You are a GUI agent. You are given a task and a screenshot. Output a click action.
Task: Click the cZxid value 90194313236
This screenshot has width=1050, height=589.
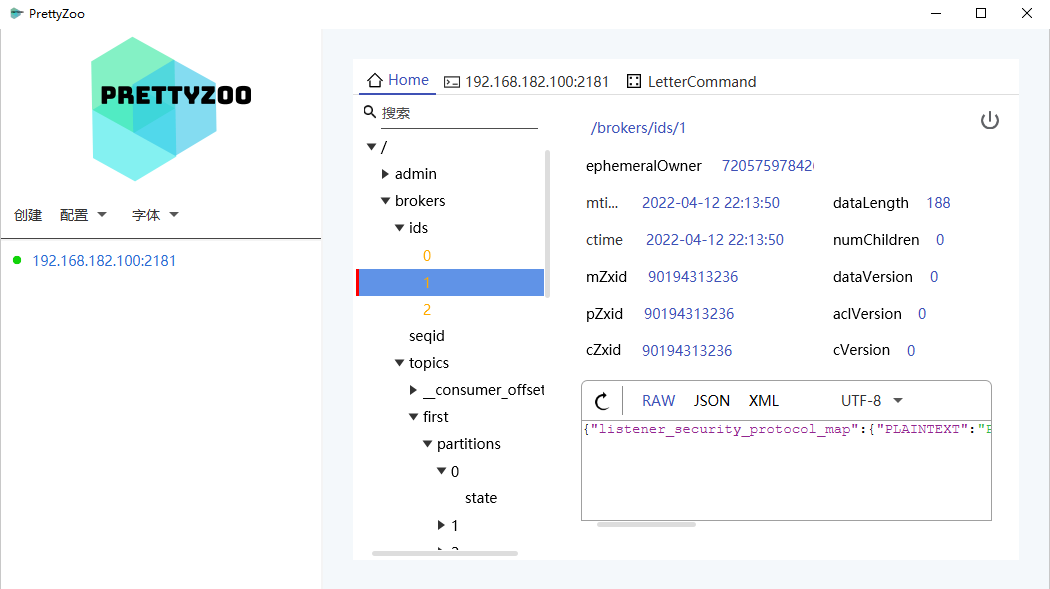[x=686, y=351]
